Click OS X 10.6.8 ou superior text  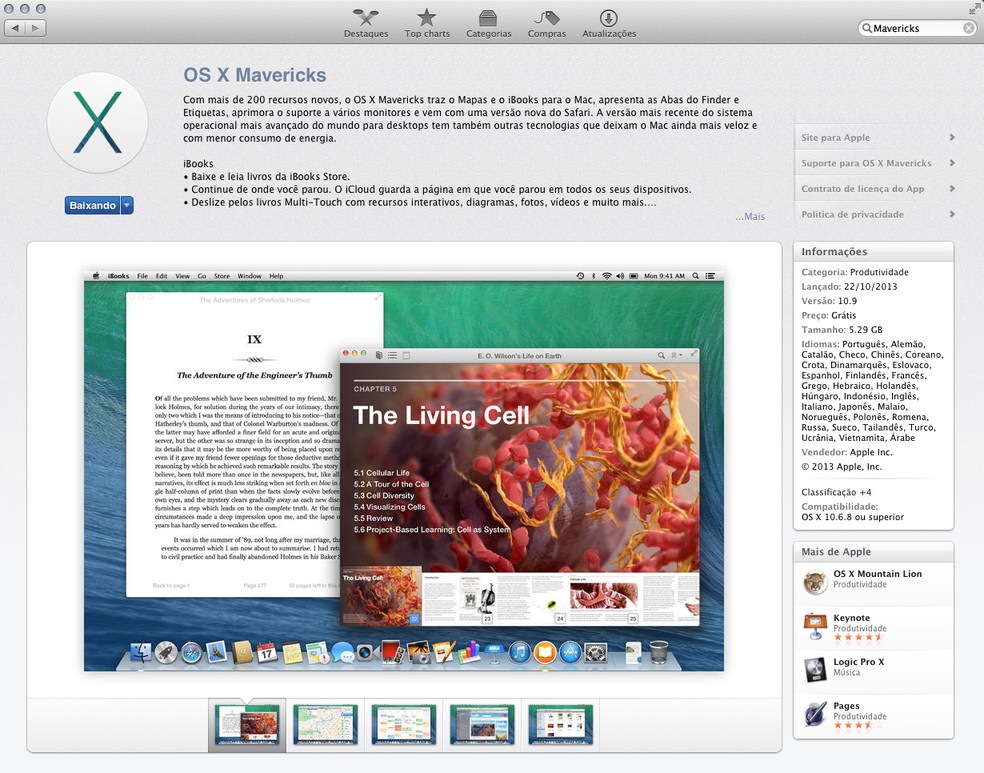point(852,518)
